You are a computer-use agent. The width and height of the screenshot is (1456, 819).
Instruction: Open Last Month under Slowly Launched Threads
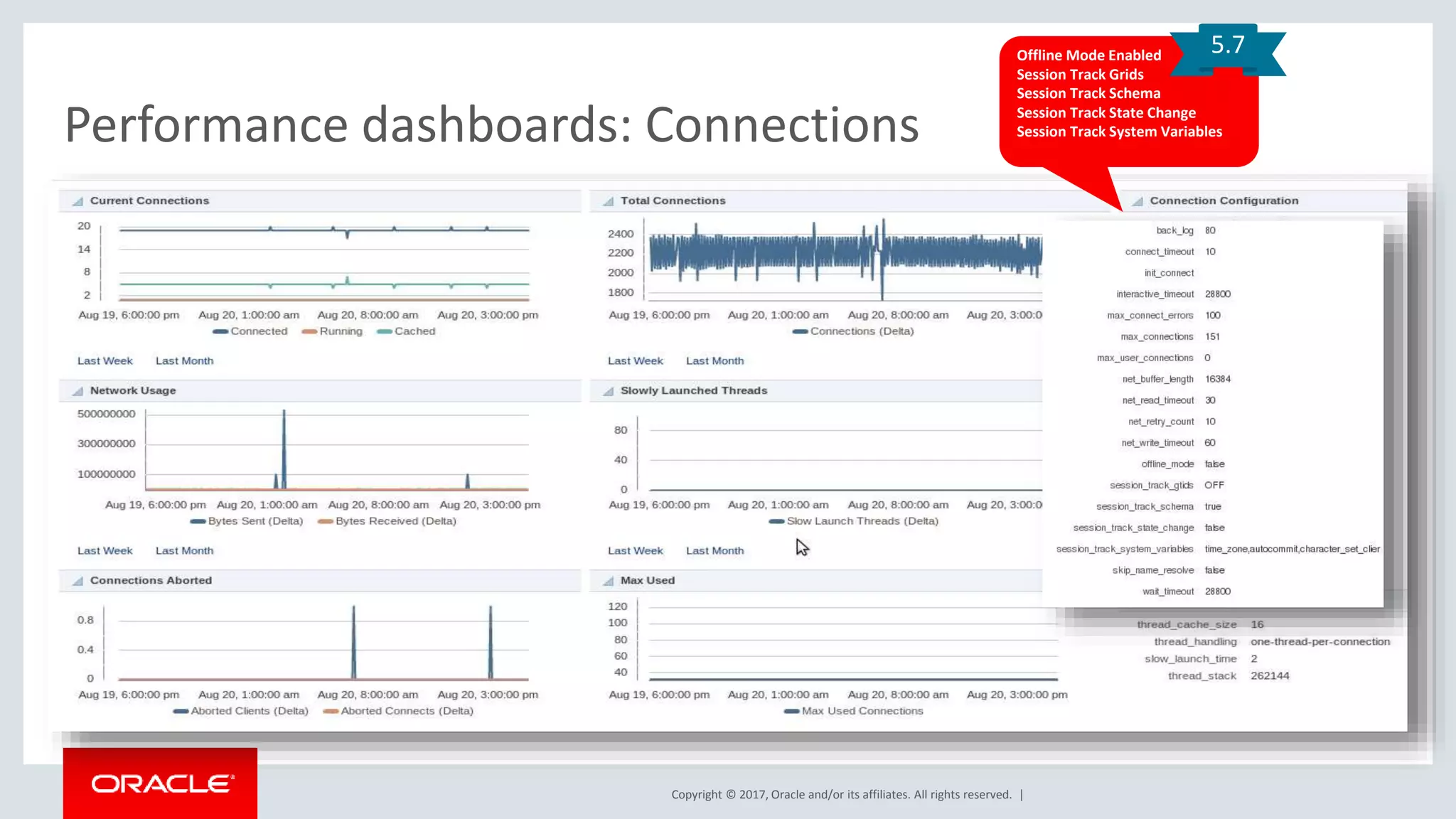point(715,550)
